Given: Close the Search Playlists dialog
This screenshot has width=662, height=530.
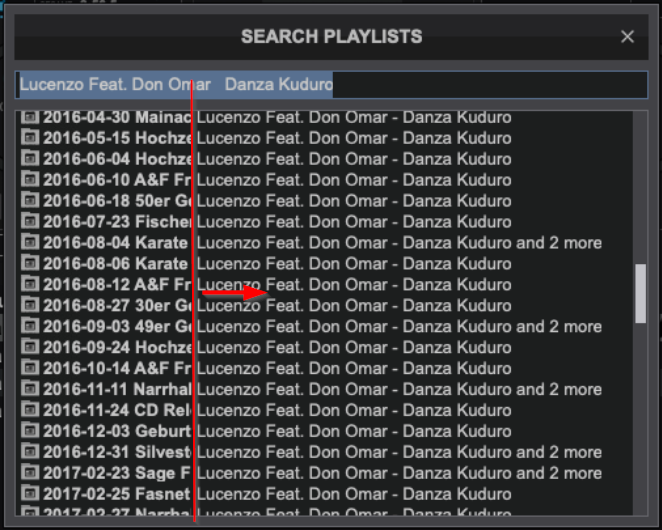Looking at the screenshot, I should click(627, 37).
